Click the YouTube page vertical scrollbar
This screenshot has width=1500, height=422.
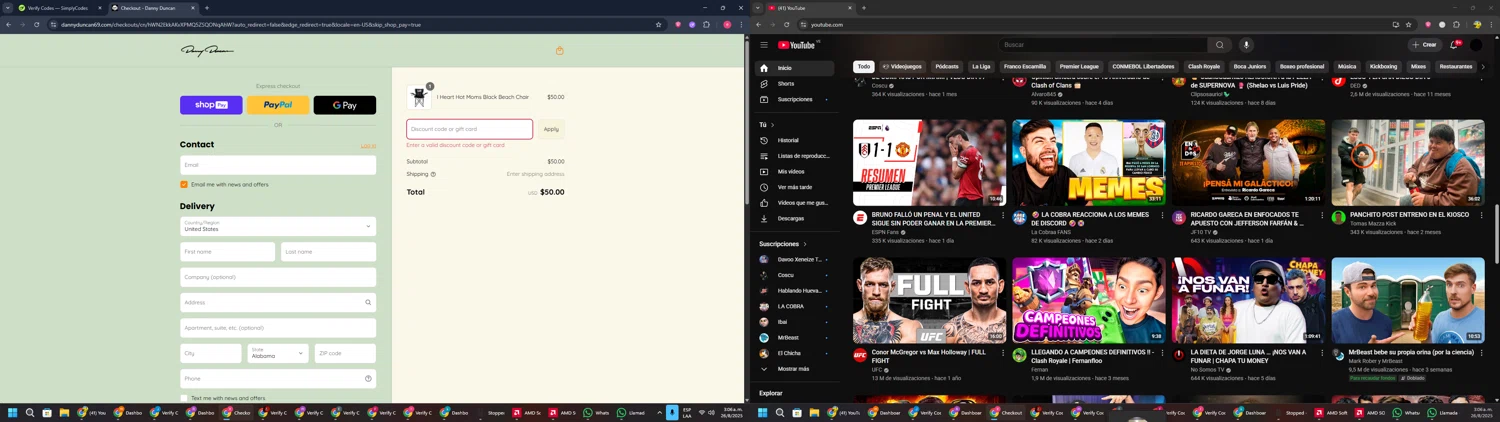coord(1496,235)
